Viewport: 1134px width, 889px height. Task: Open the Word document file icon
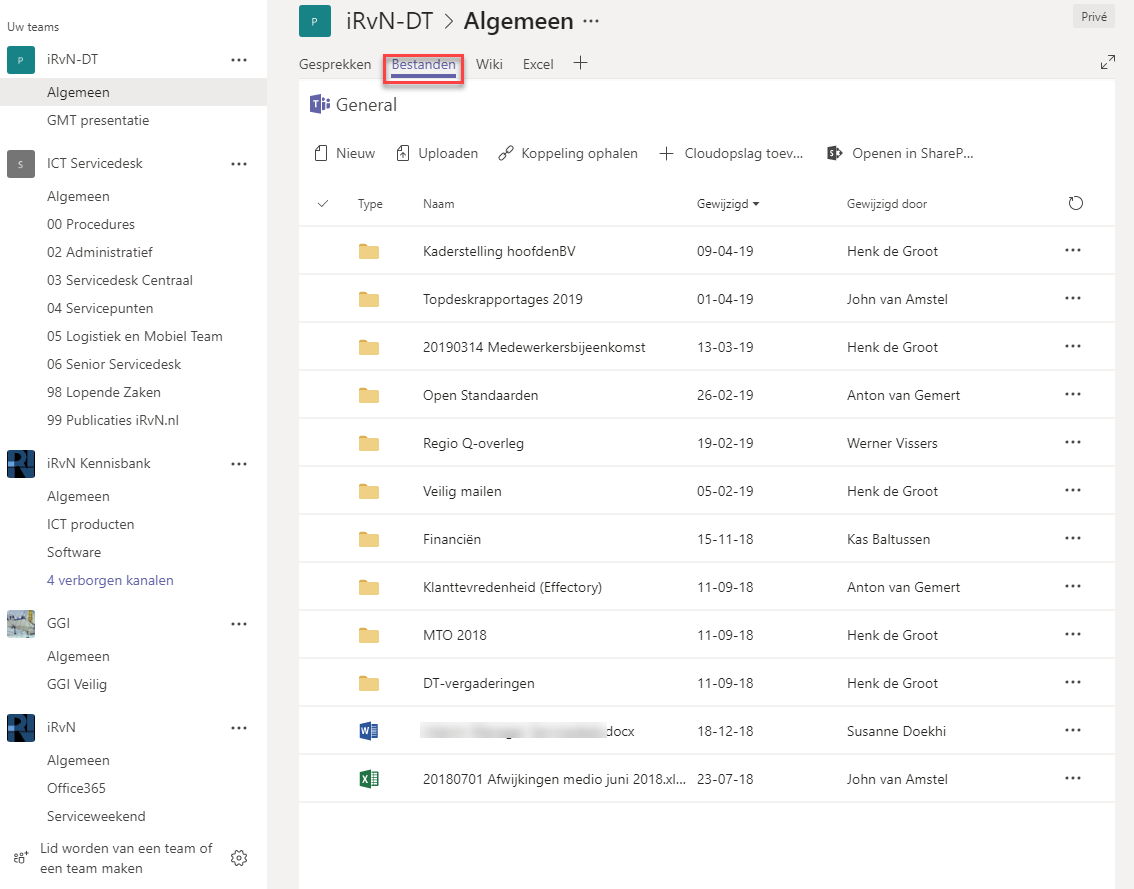click(369, 731)
